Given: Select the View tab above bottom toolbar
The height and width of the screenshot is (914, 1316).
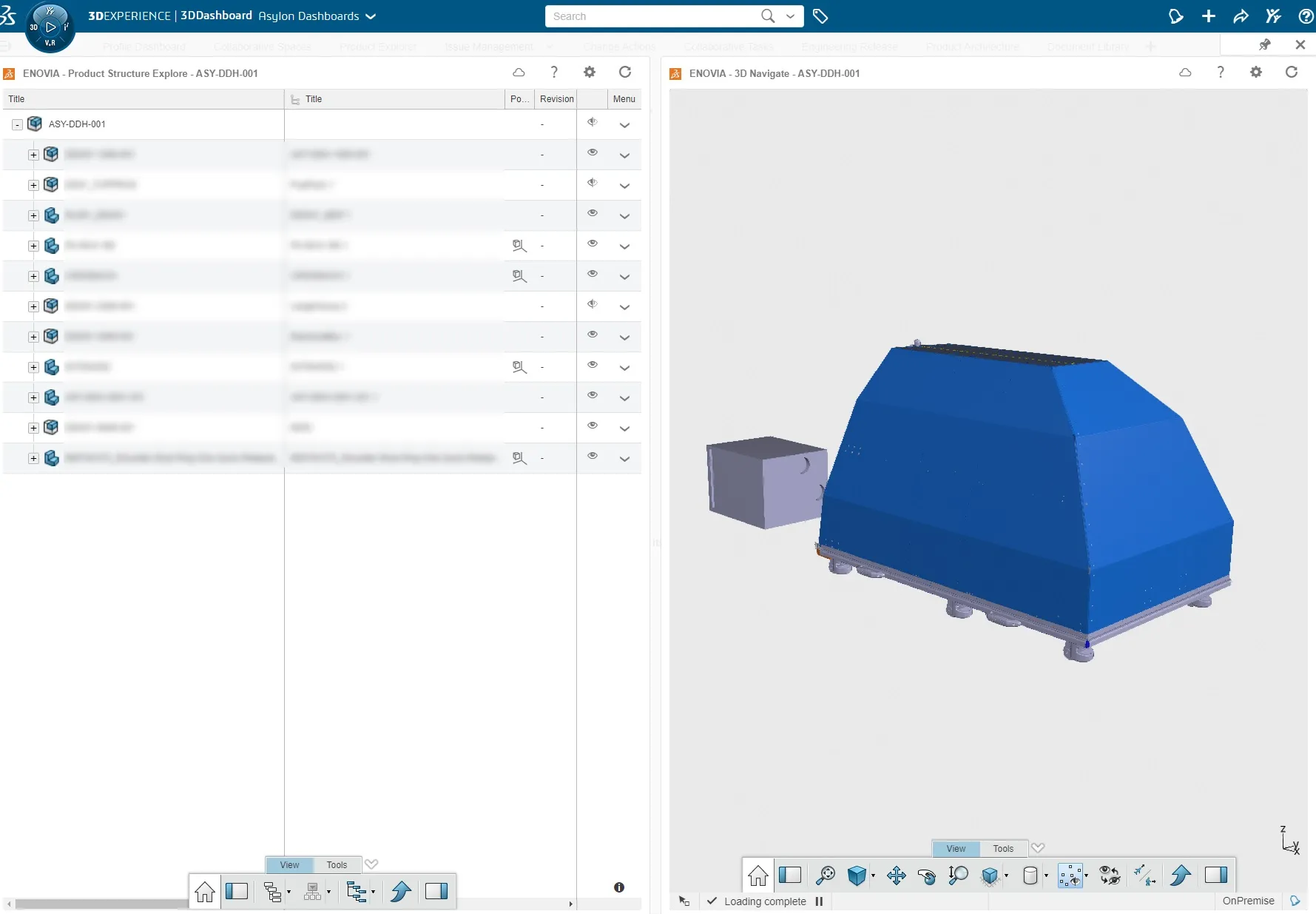Looking at the screenshot, I should coord(288,864).
